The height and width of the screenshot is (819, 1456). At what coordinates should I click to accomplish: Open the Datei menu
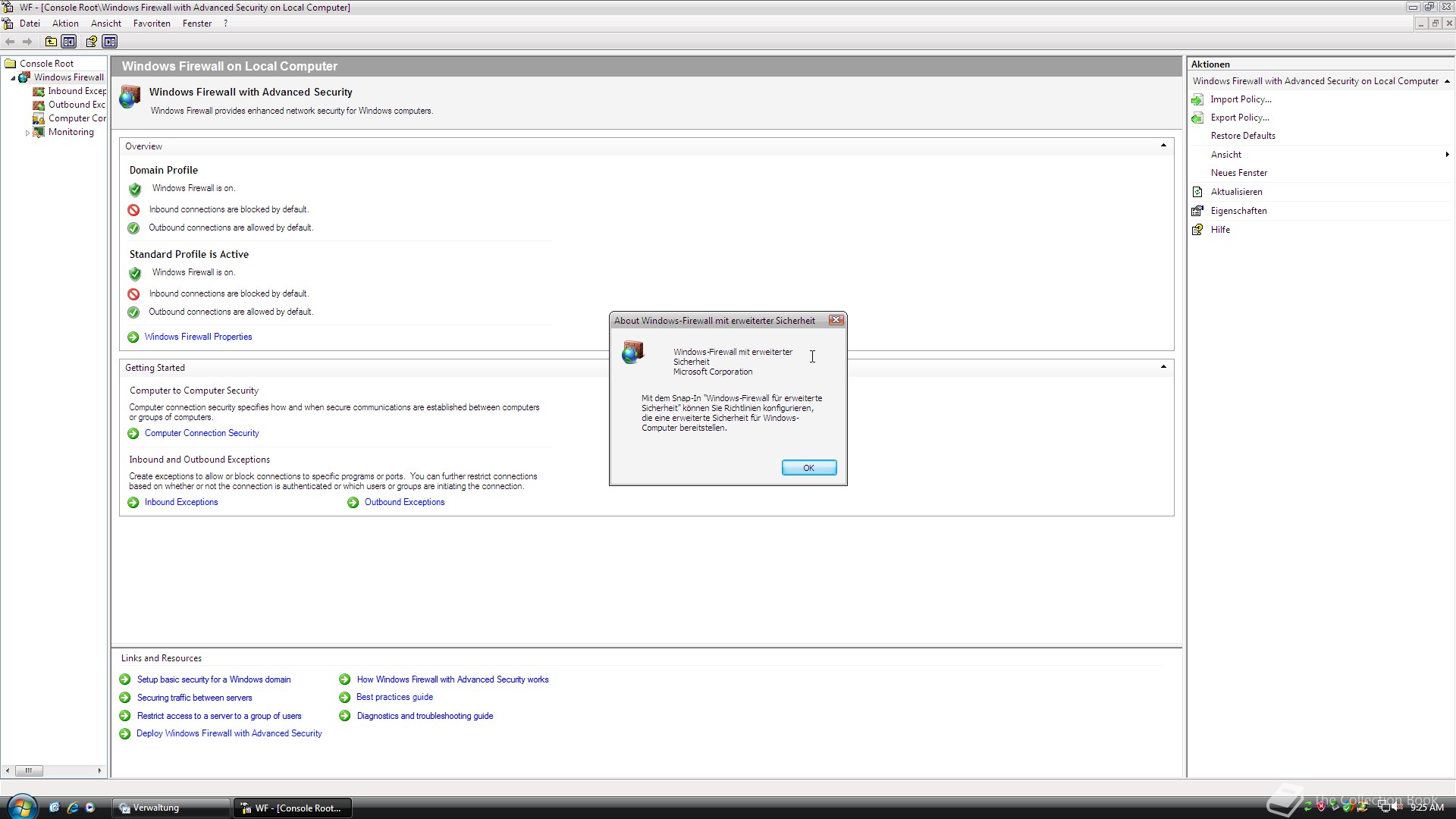point(30,24)
